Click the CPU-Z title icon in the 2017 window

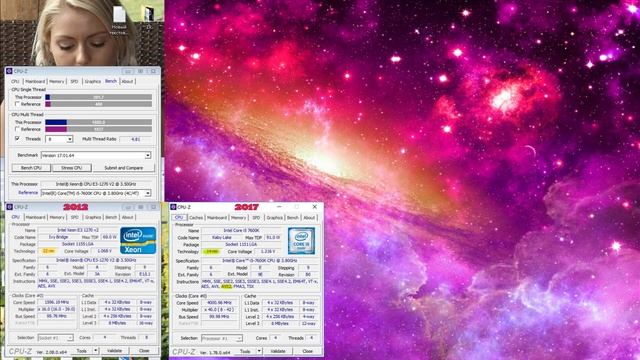(173, 207)
